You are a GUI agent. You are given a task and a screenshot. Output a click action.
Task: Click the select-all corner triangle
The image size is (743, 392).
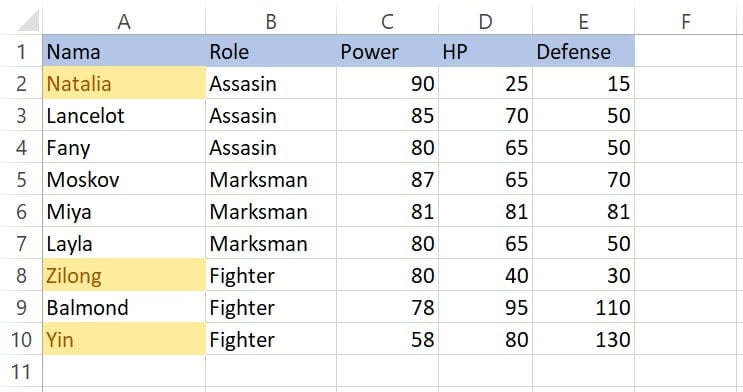(x=27, y=21)
